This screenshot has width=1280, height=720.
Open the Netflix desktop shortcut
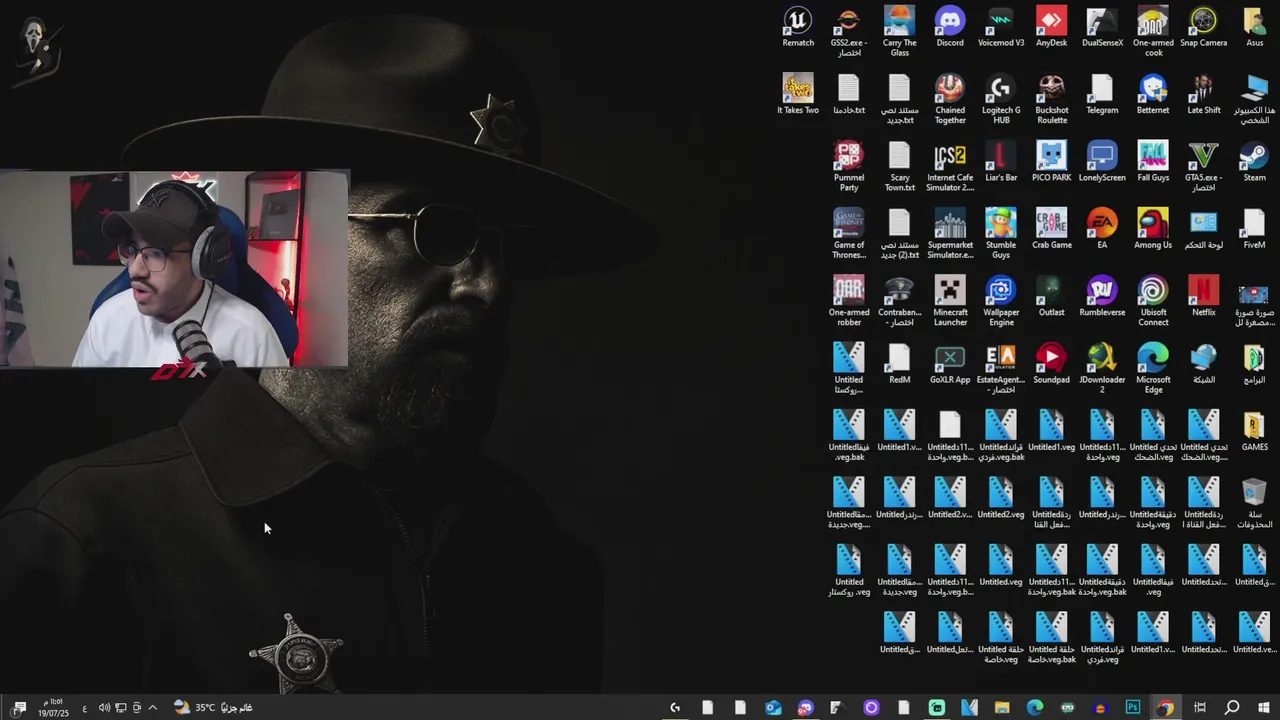1203,296
